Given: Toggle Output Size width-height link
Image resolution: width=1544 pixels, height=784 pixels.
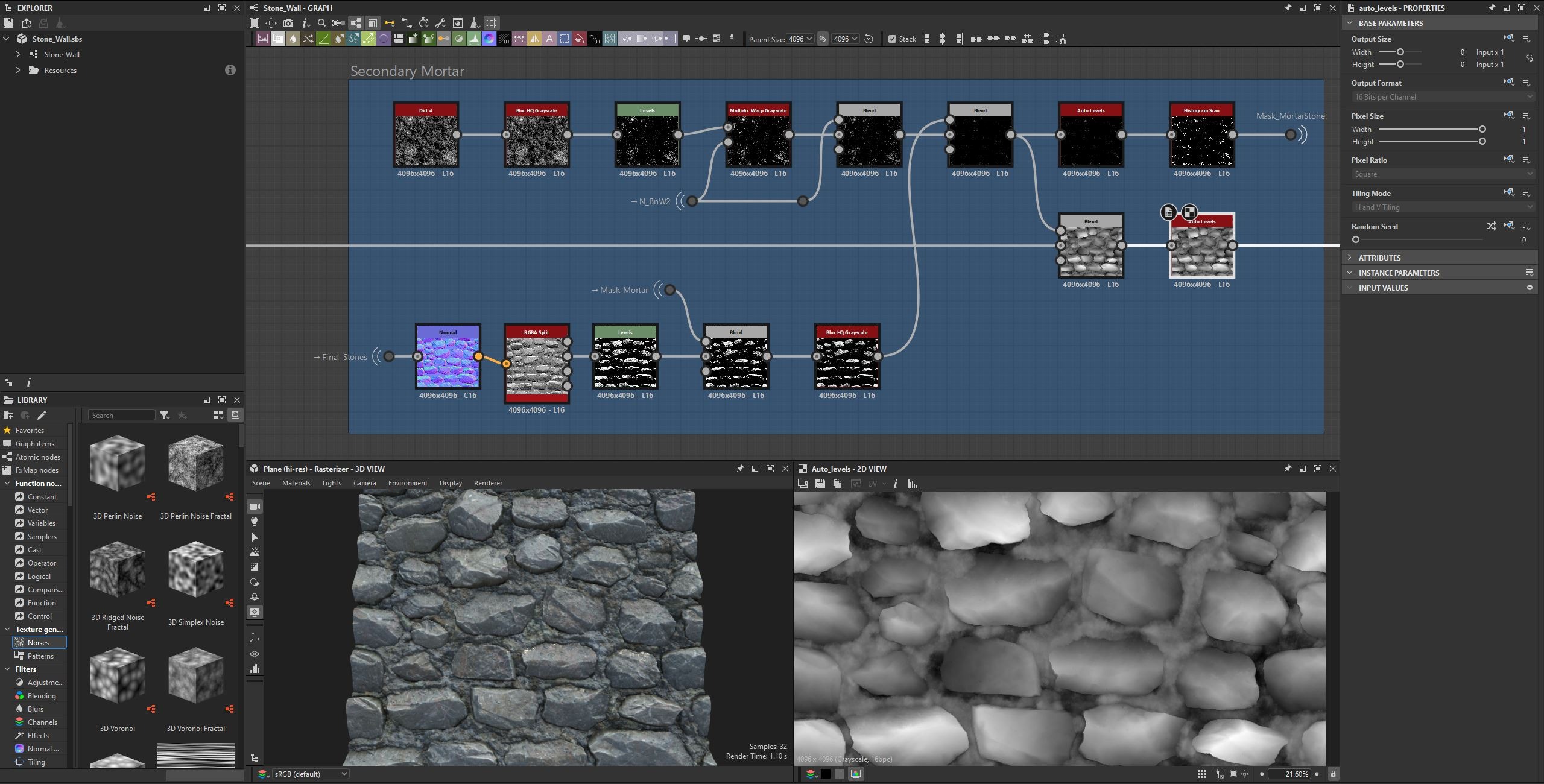Looking at the screenshot, I should pyautogui.click(x=1529, y=58).
